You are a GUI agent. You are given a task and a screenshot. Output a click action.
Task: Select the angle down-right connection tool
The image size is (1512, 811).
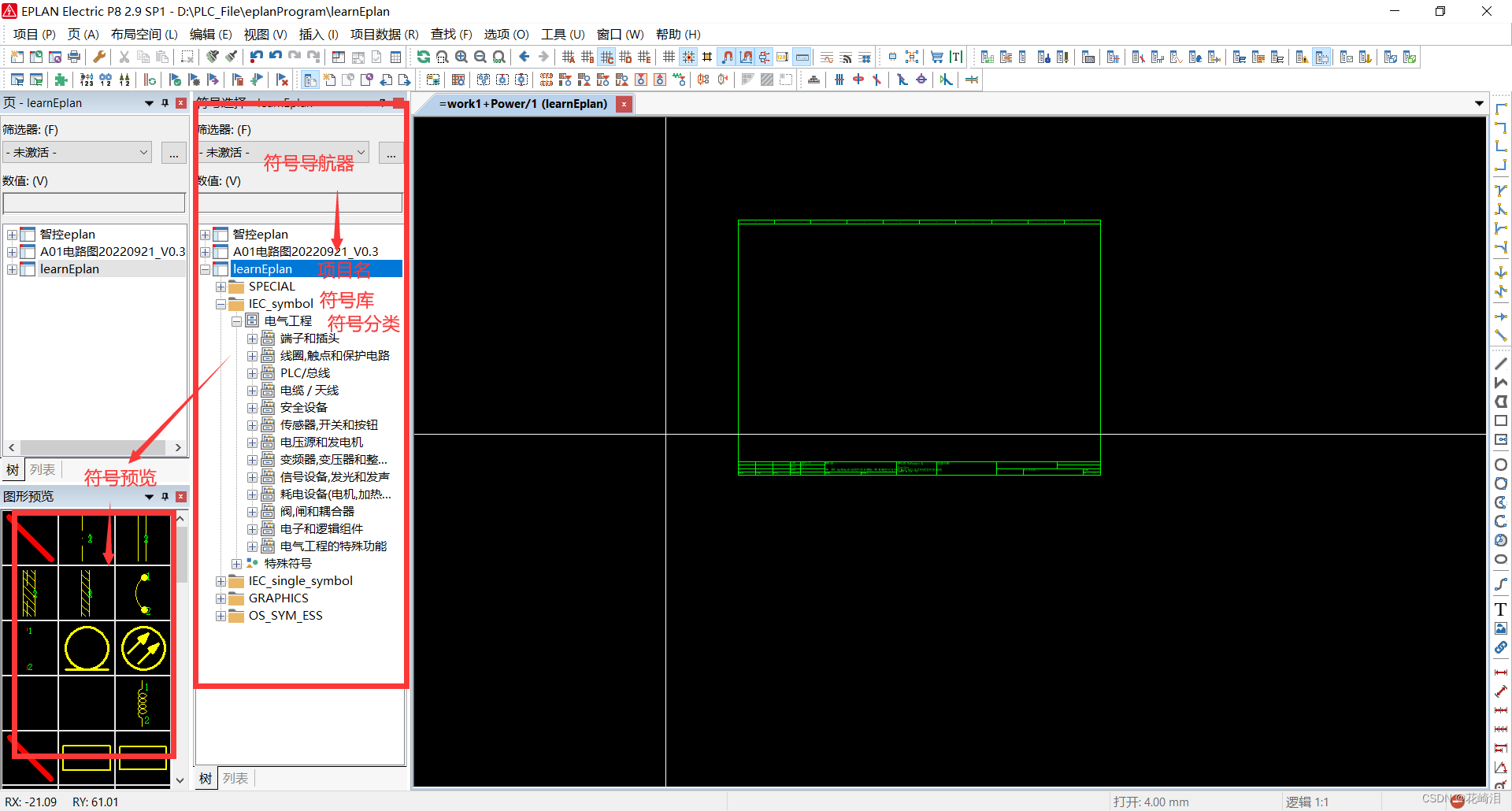click(1501, 109)
